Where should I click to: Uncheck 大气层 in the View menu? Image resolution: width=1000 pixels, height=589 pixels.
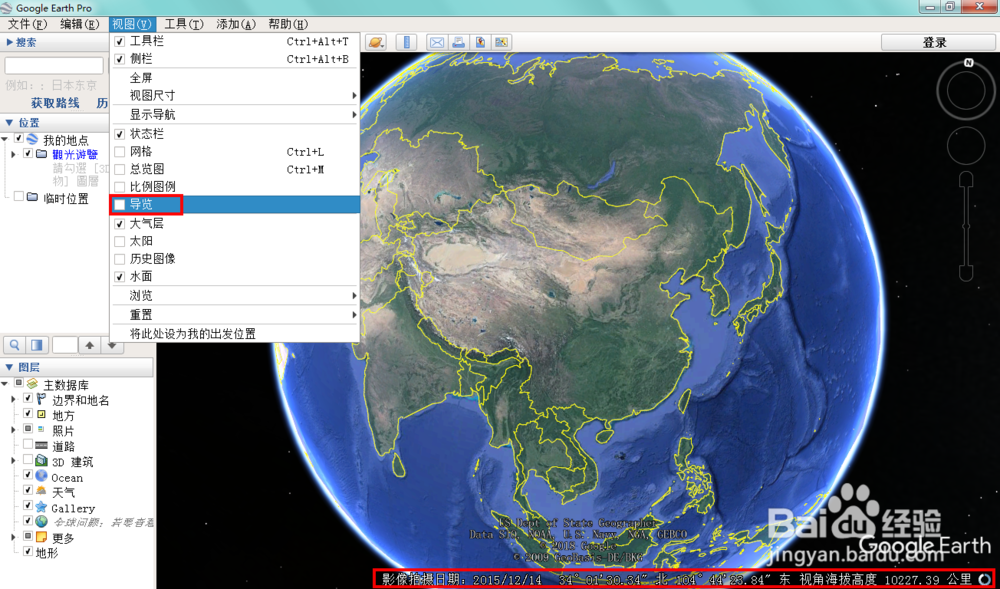click(235, 224)
